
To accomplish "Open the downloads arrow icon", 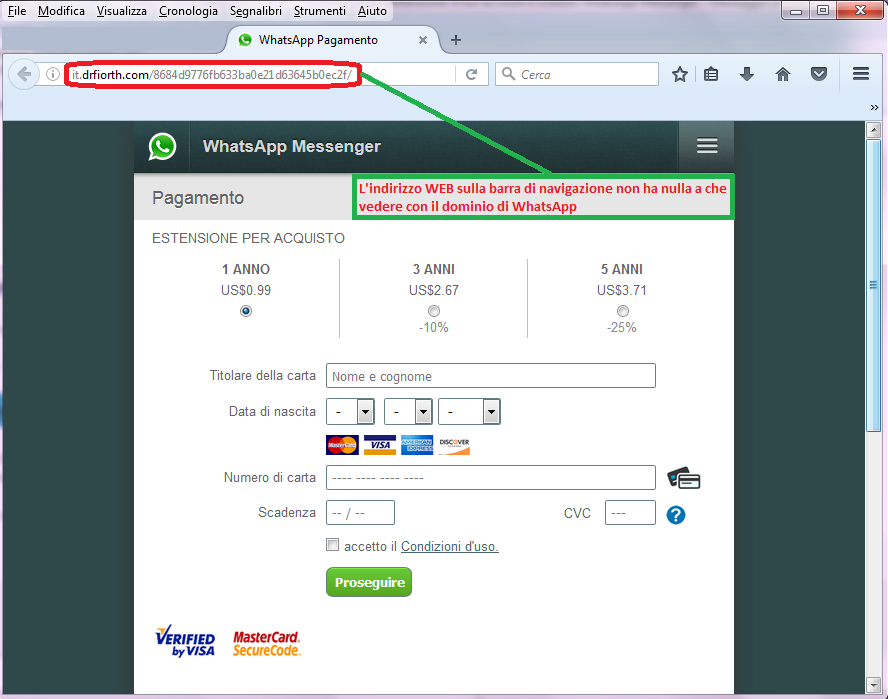I will [747, 74].
